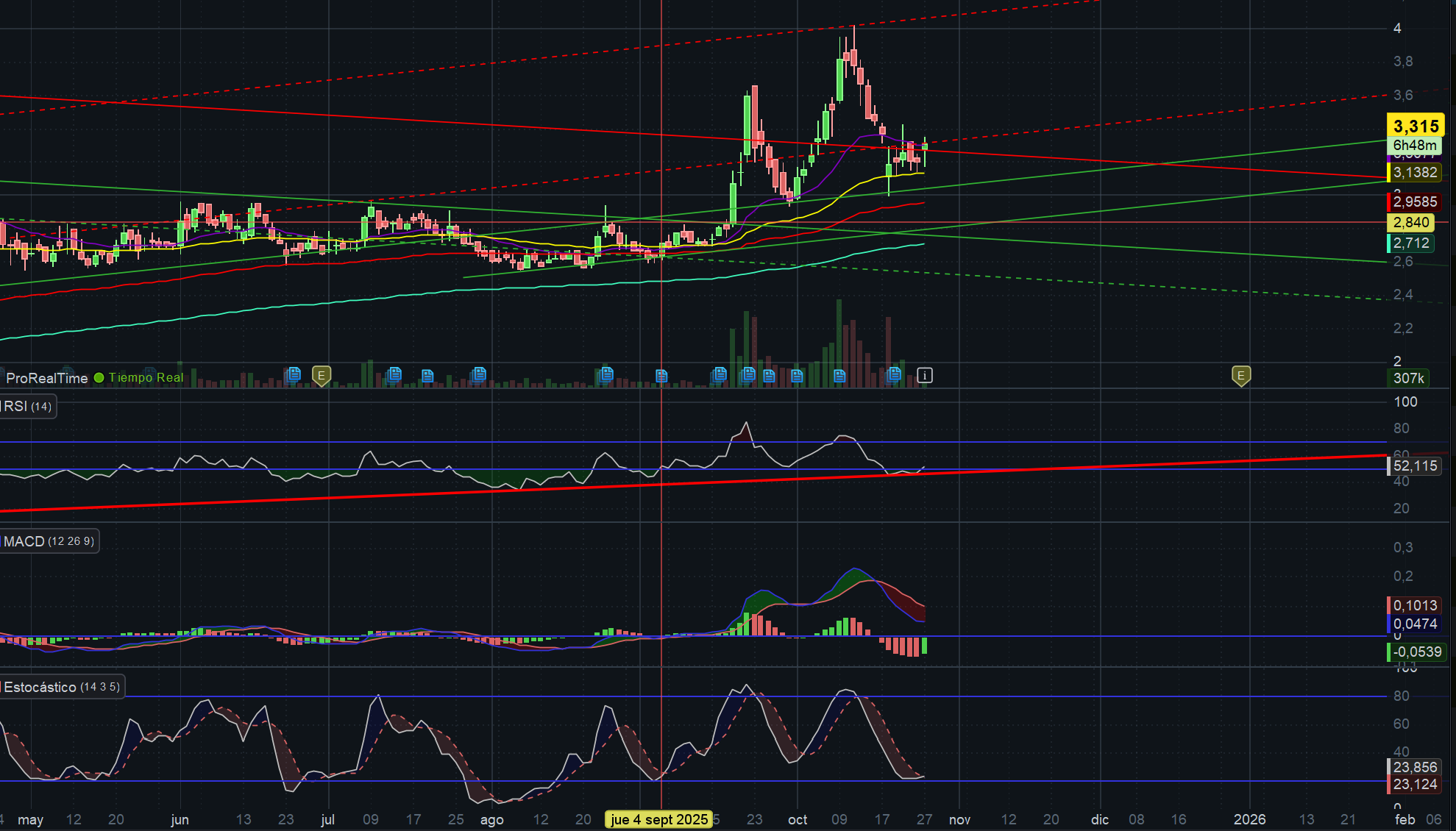The image size is (1456, 831).
Task: Click the stochastic 23,856 value label
Action: tap(1415, 767)
